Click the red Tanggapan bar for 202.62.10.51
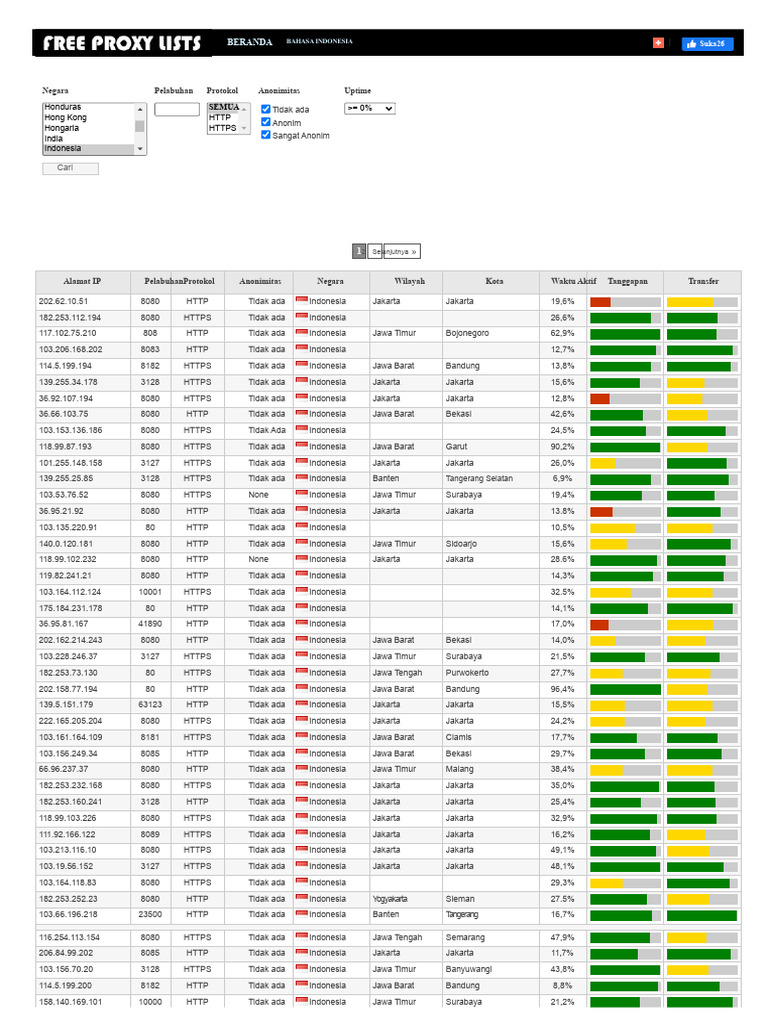768x1024 pixels. pyautogui.click(x=600, y=302)
